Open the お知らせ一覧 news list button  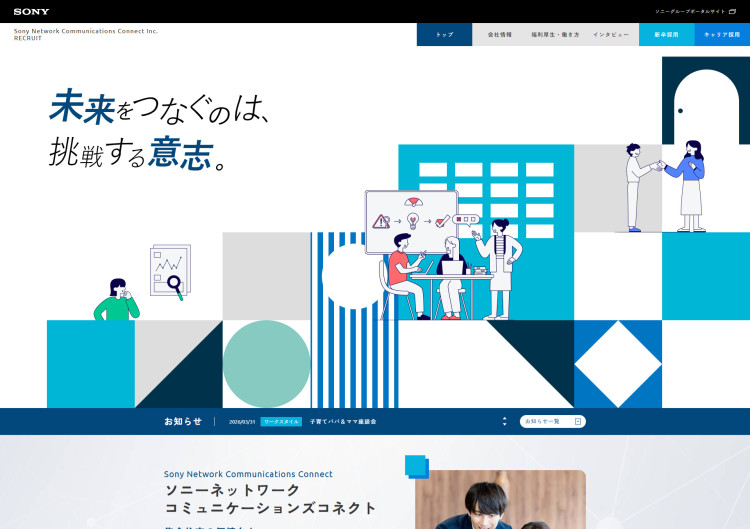552,422
